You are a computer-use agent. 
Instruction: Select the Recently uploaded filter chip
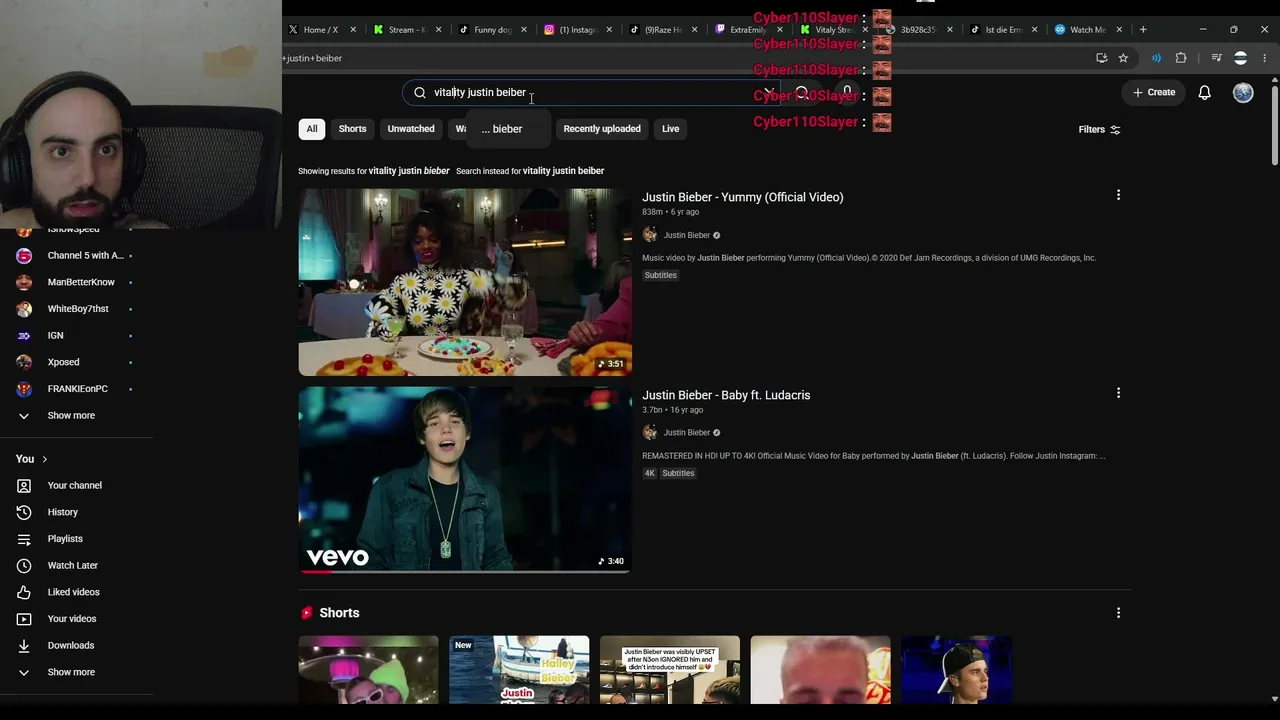point(602,129)
